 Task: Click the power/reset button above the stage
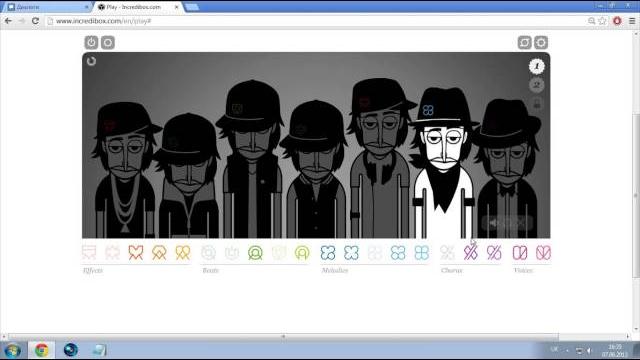[x=91, y=42]
